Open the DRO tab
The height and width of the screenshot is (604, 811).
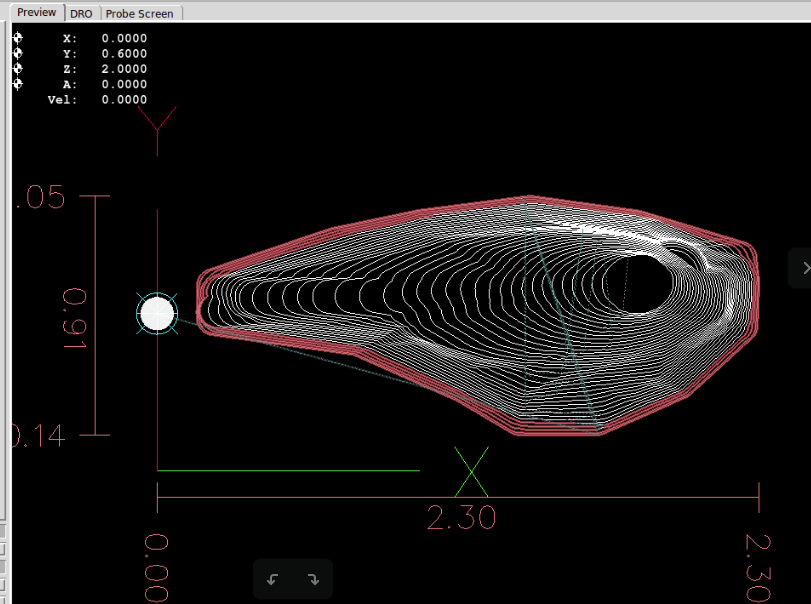[x=81, y=14]
